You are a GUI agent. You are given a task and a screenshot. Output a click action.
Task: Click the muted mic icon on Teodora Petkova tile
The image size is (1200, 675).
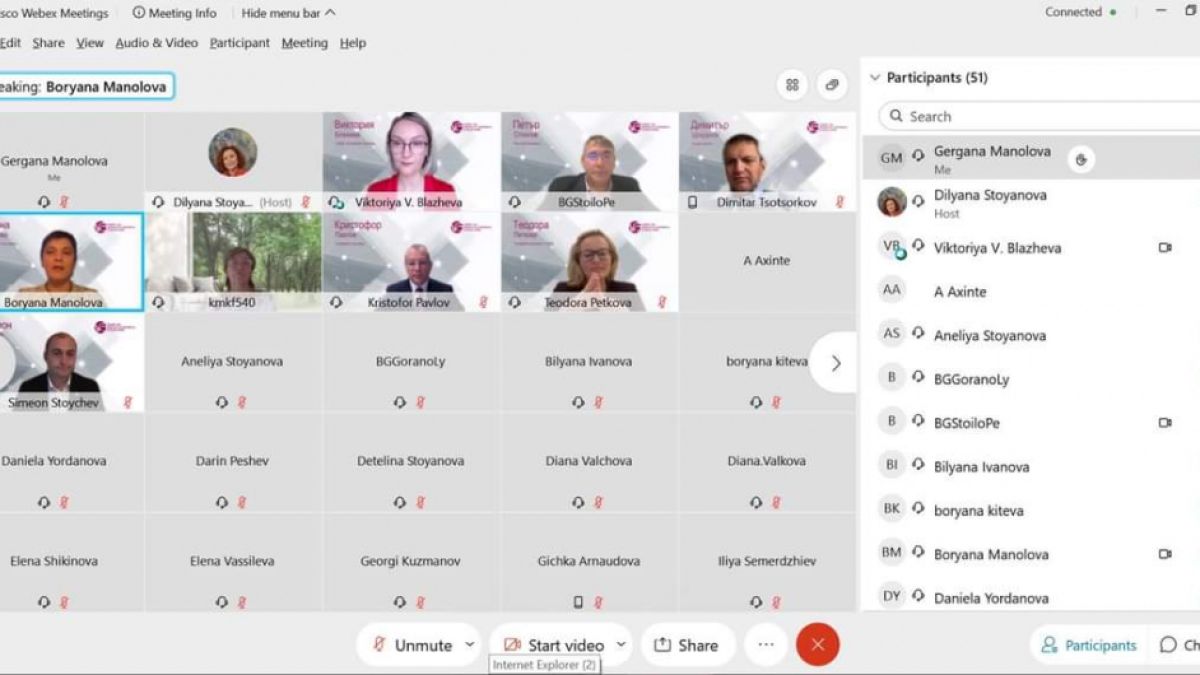tap(660, 302)
